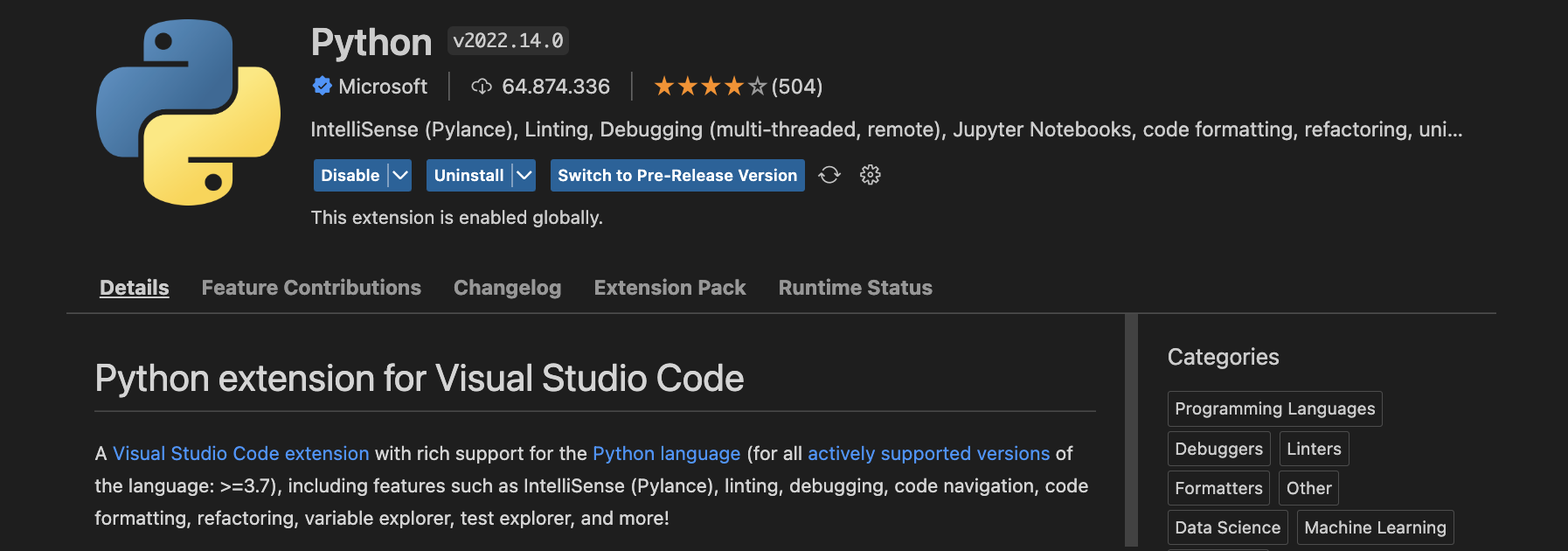Click the install count cloud icon
Viewport: 1568px width, 551px height.
[x=482, y=87]
